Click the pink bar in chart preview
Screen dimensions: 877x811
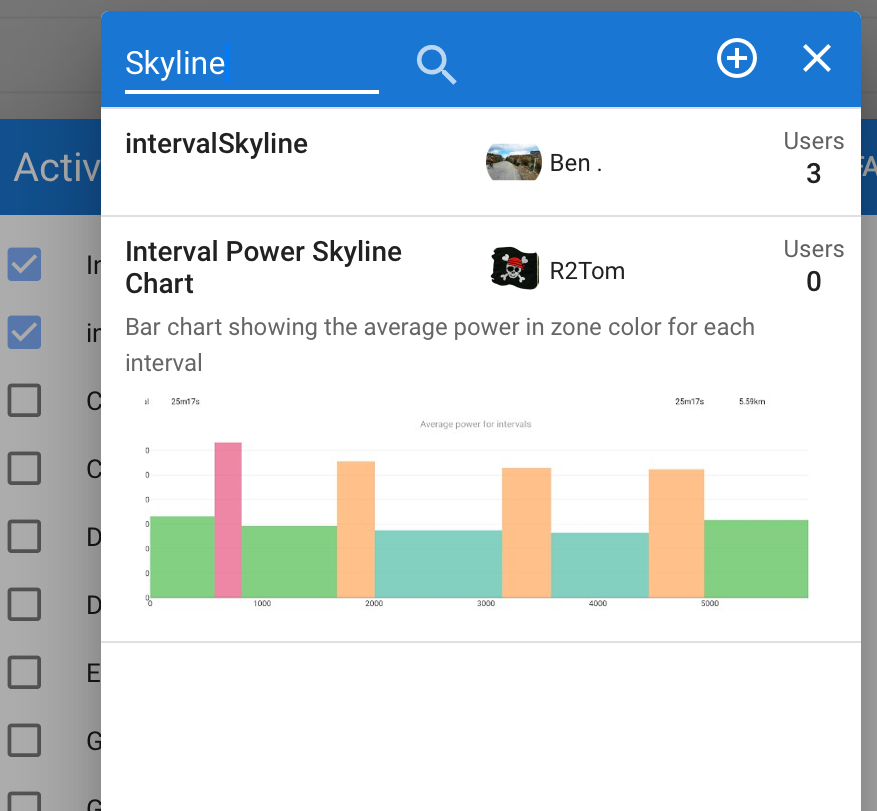pyautogui.click(x=228, y=518)
